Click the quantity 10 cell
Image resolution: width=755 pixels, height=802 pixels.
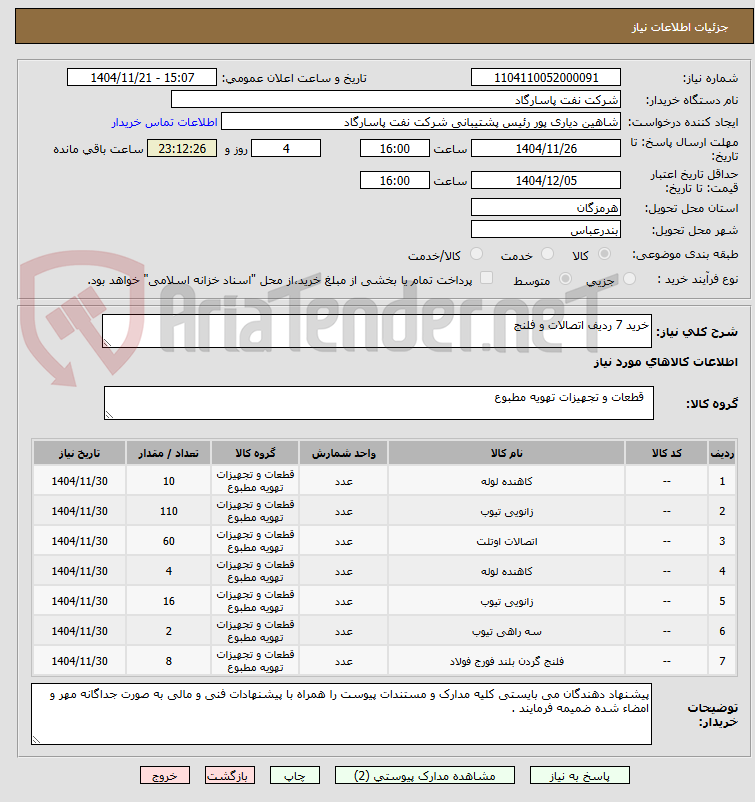(169, 481)
